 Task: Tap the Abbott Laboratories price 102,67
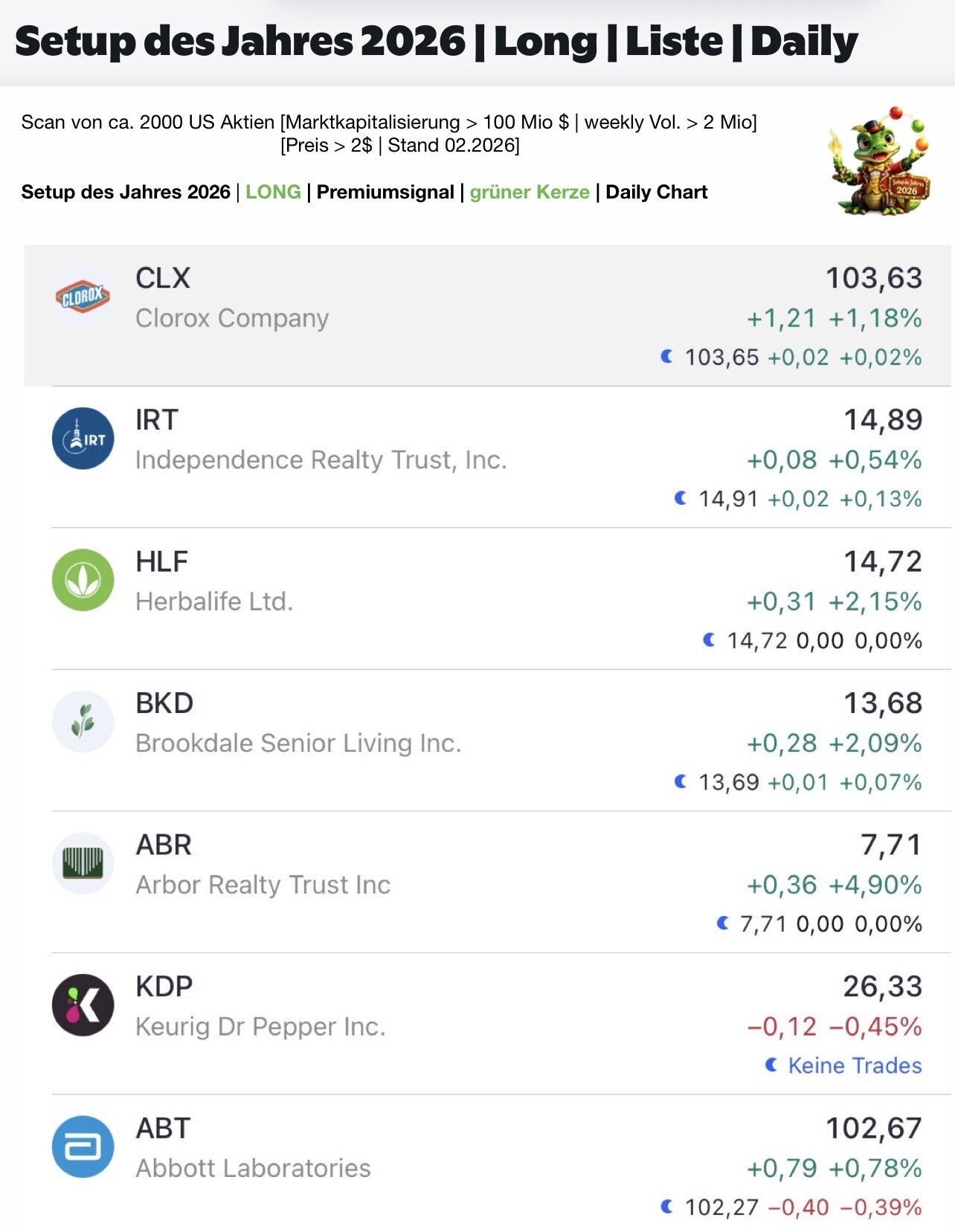(873, 1128)
